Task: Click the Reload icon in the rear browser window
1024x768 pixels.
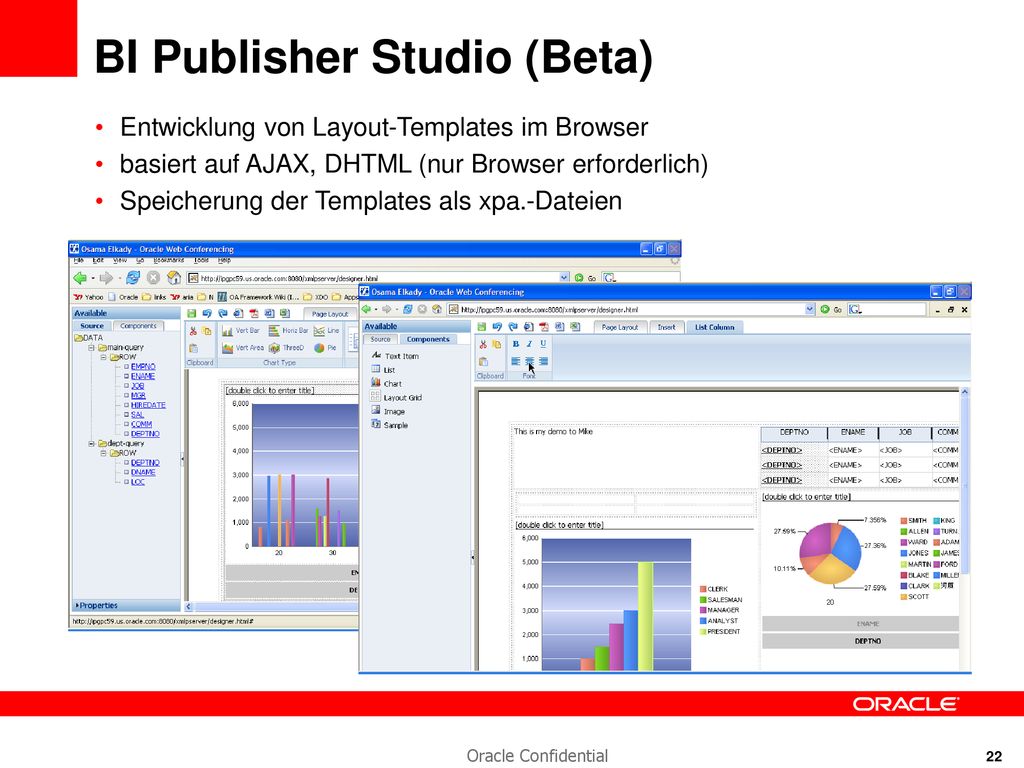Action: [x=133, y=278]
